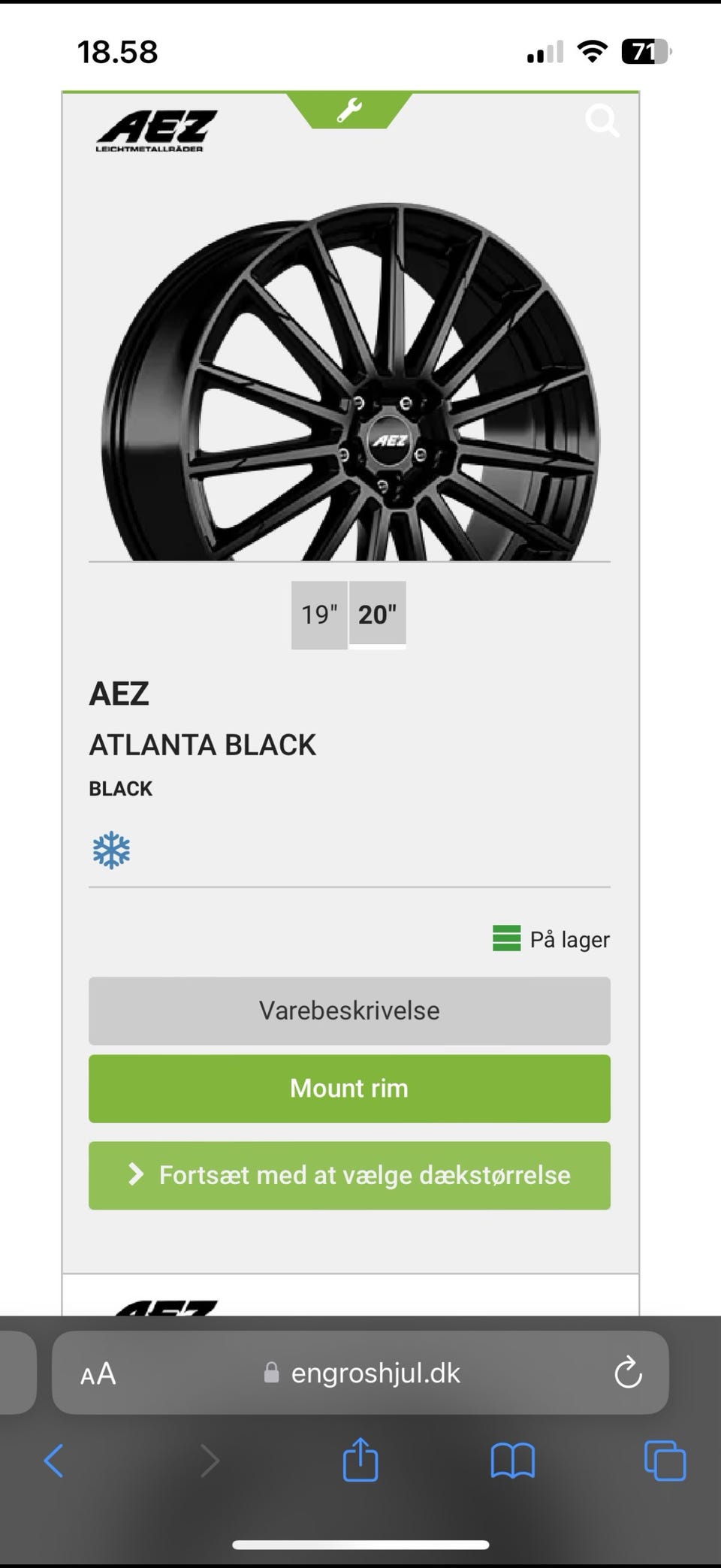Open the Varebeskrivelse description
This screenshot has height=1568, width=721.
coord(349,1011)
